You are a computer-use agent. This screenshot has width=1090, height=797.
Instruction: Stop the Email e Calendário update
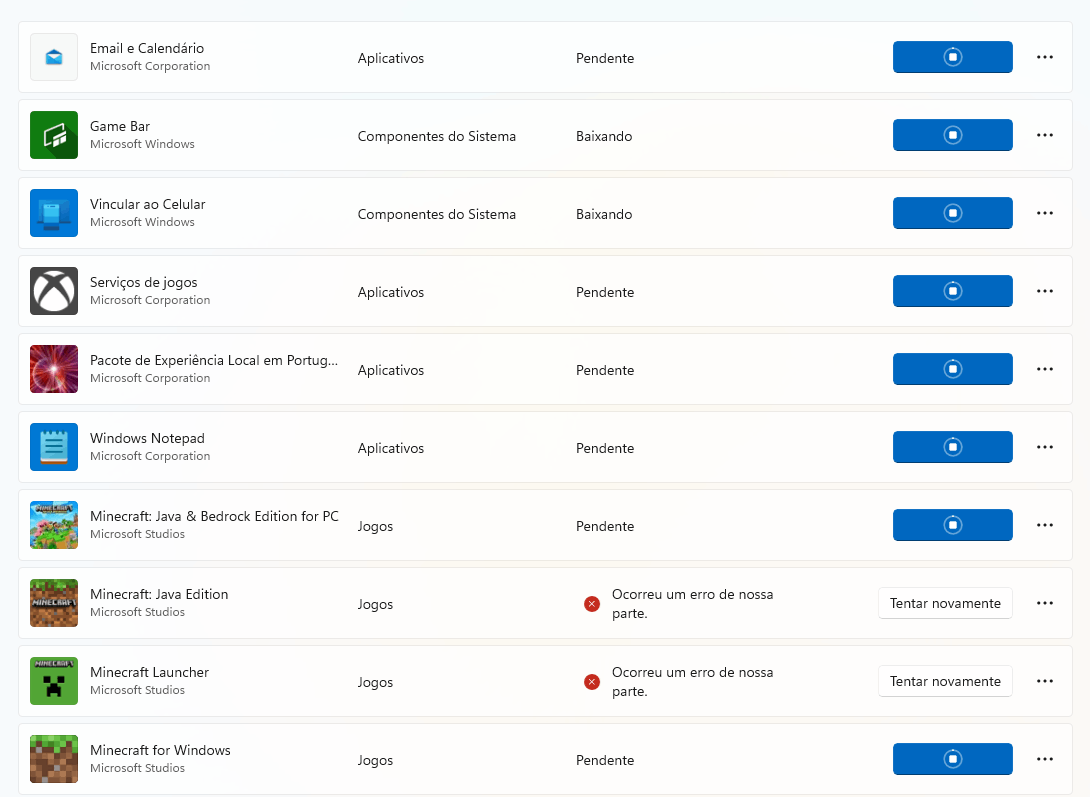pos(952,57)
